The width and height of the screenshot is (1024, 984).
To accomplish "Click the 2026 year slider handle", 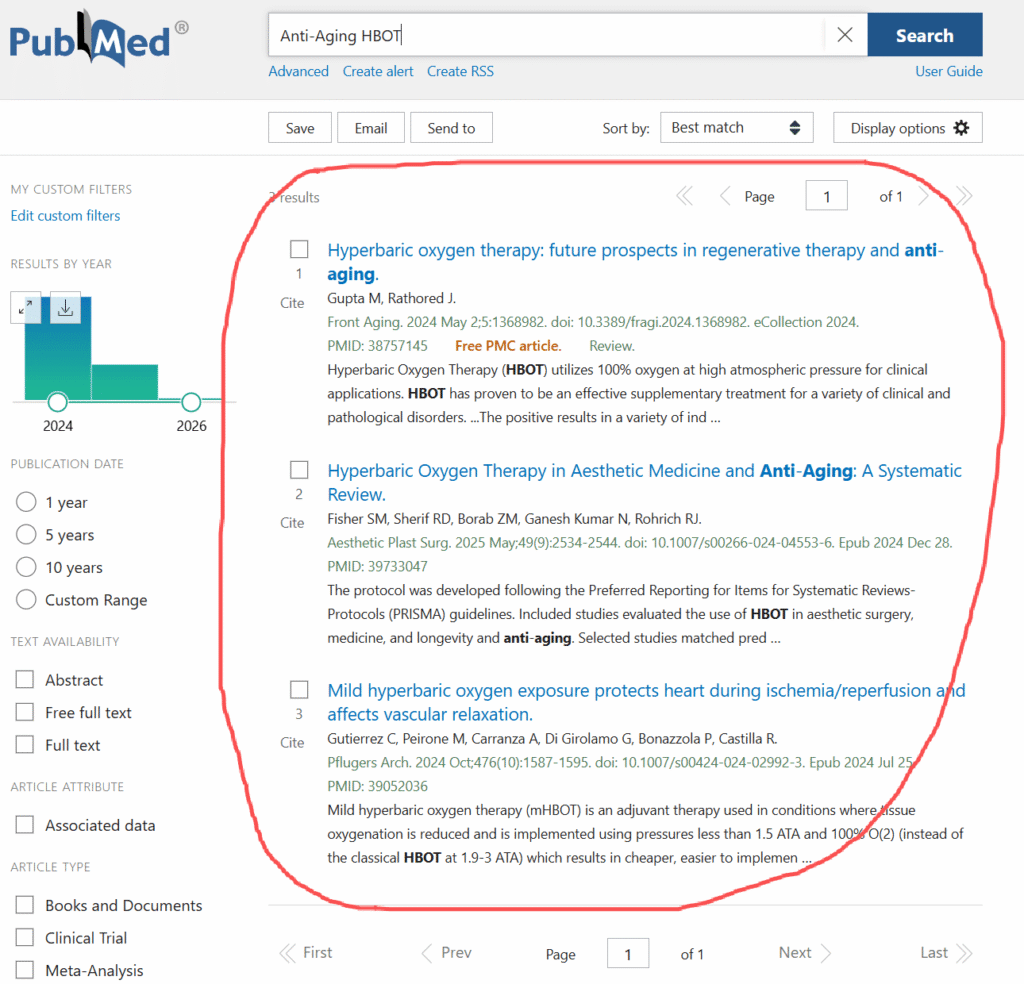I will [191, 402].
